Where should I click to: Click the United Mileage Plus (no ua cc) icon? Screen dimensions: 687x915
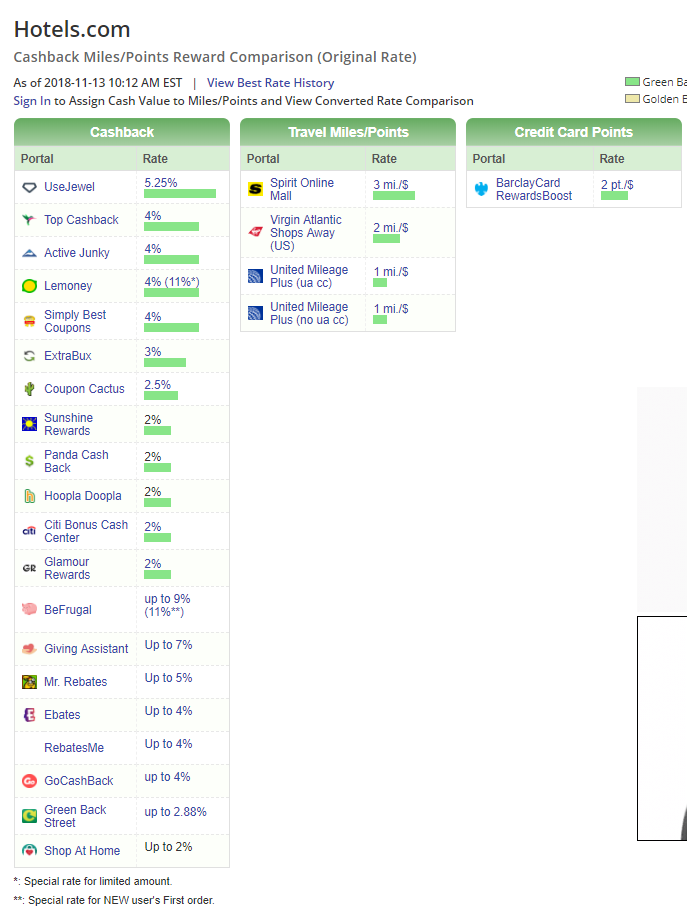256,313
